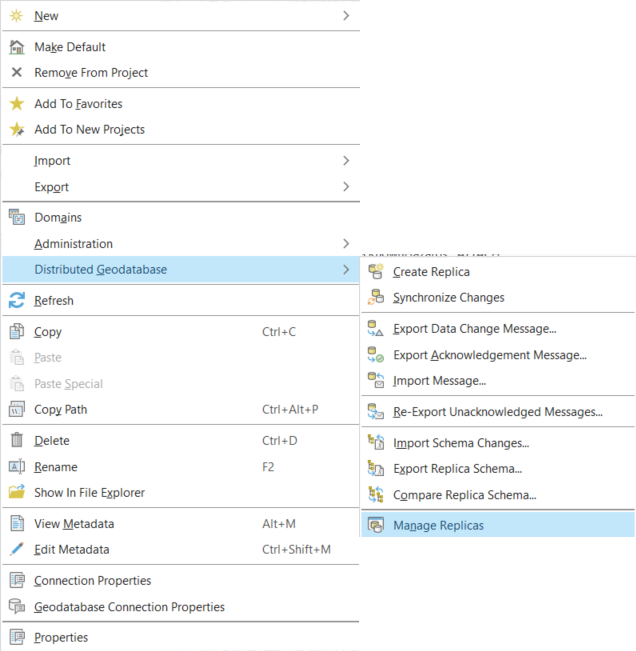
Task: Click the Edit Metadata pencil icon
Action: (16, 550)
